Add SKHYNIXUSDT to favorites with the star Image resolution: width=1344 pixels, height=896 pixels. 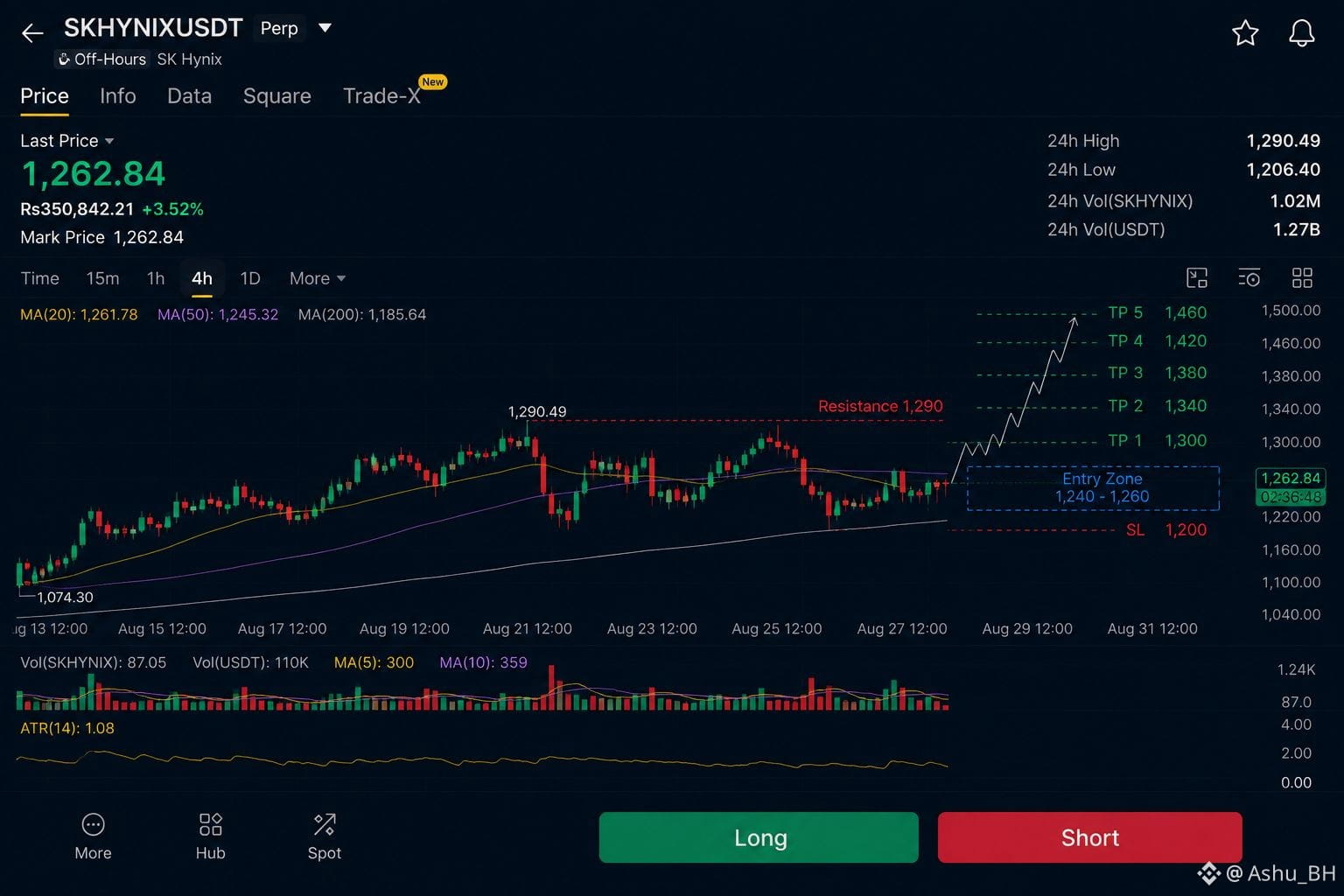point(1245,33)
